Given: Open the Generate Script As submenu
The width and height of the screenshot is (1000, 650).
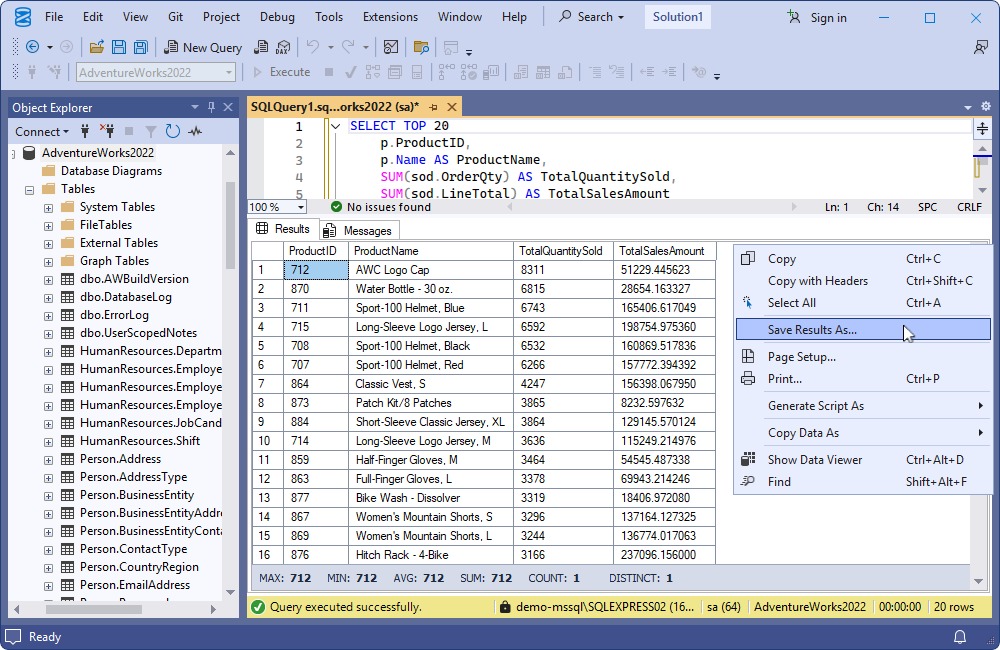Looking at the screenshot, I should pos(863,406).
